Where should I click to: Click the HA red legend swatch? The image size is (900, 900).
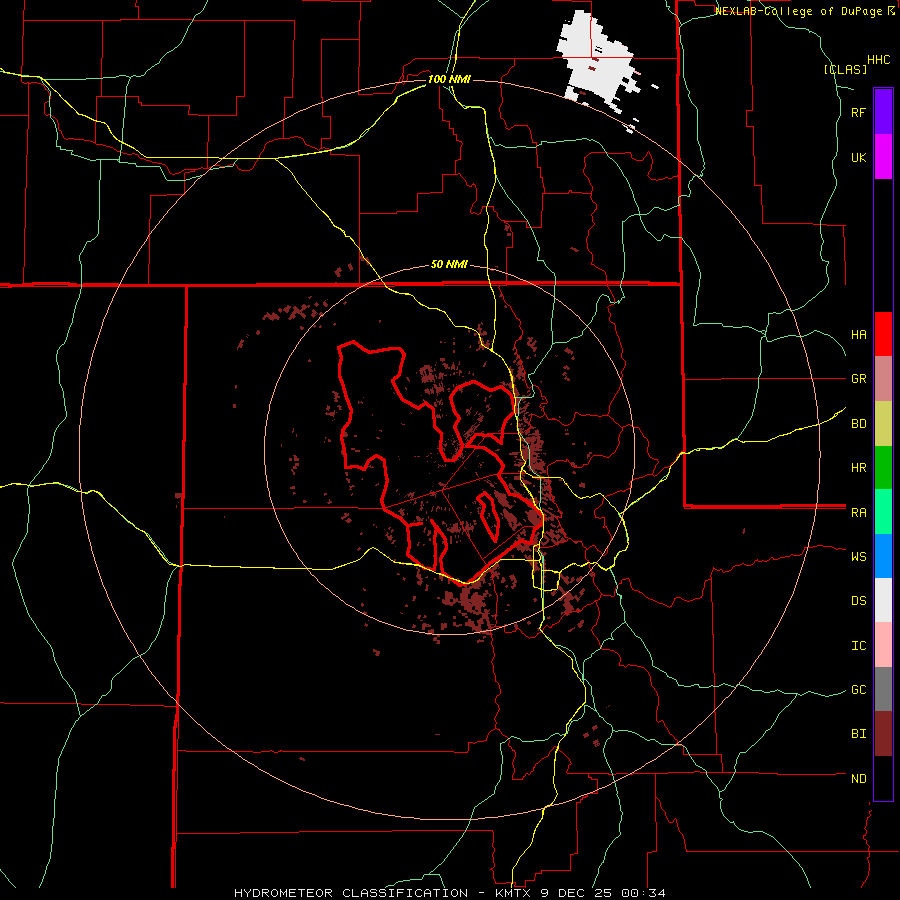(x=883, y=334)
